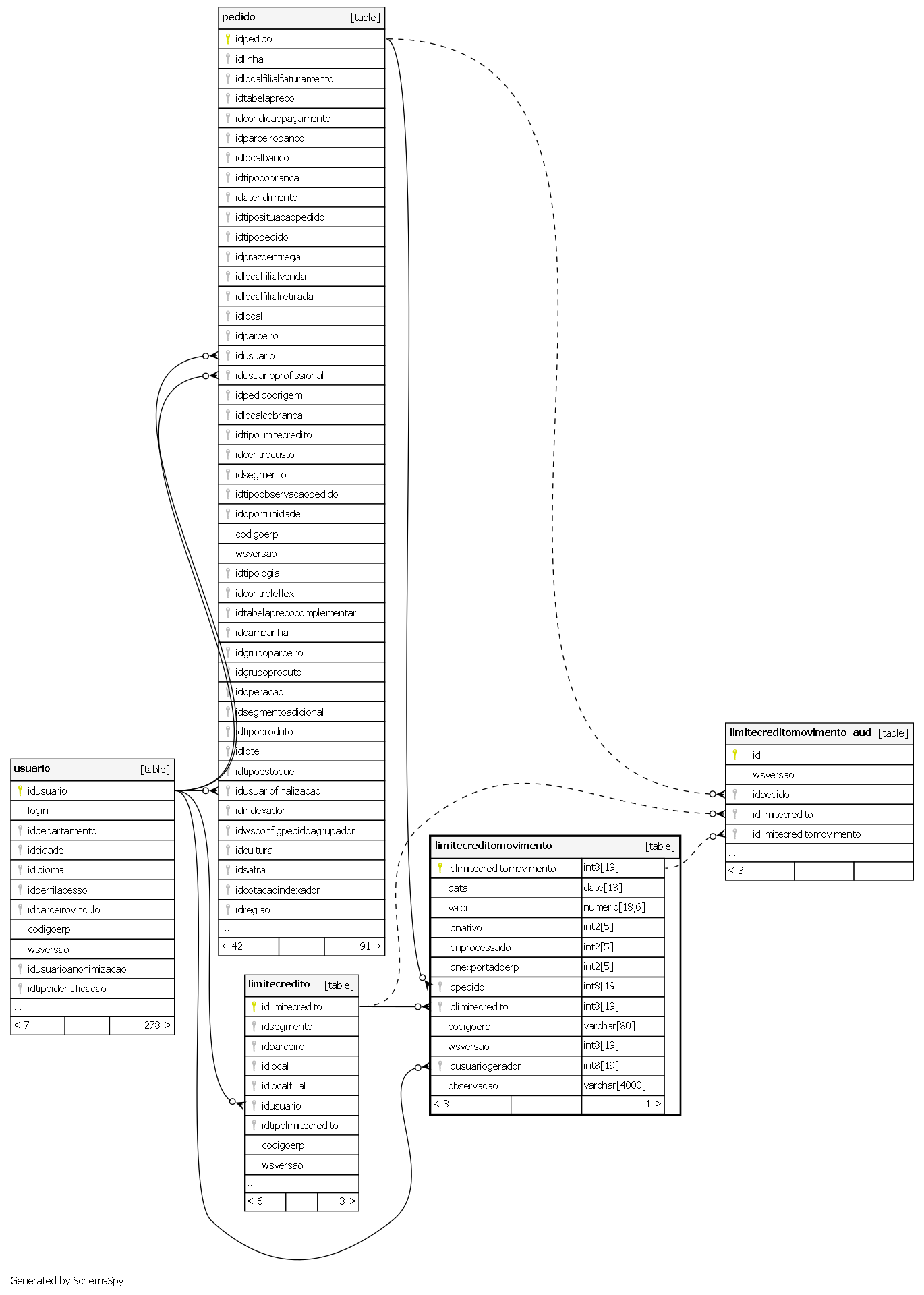Click the gray key icon beside idtipoidentificacao
The height and width of the screenshot is (1295, 924).
coord(20,988)
